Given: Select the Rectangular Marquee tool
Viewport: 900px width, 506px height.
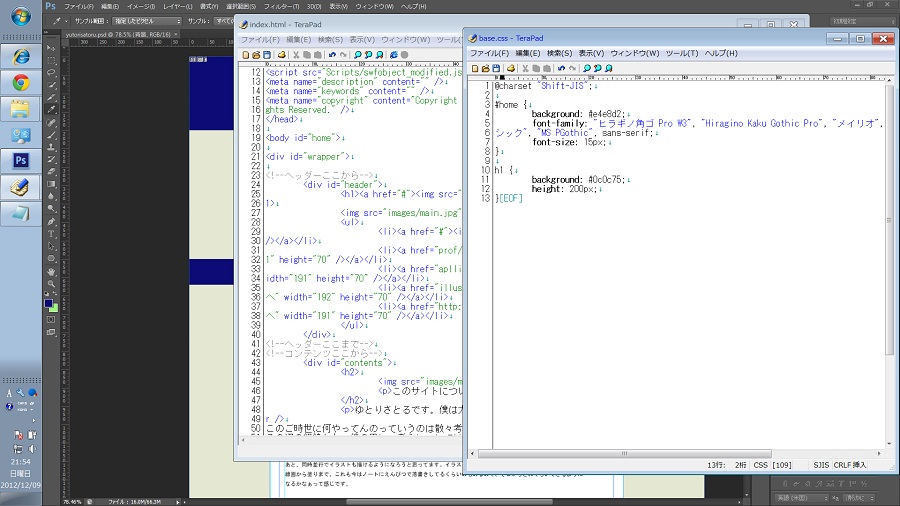Looking at the screenshot, I should click(x=51, y=60).
